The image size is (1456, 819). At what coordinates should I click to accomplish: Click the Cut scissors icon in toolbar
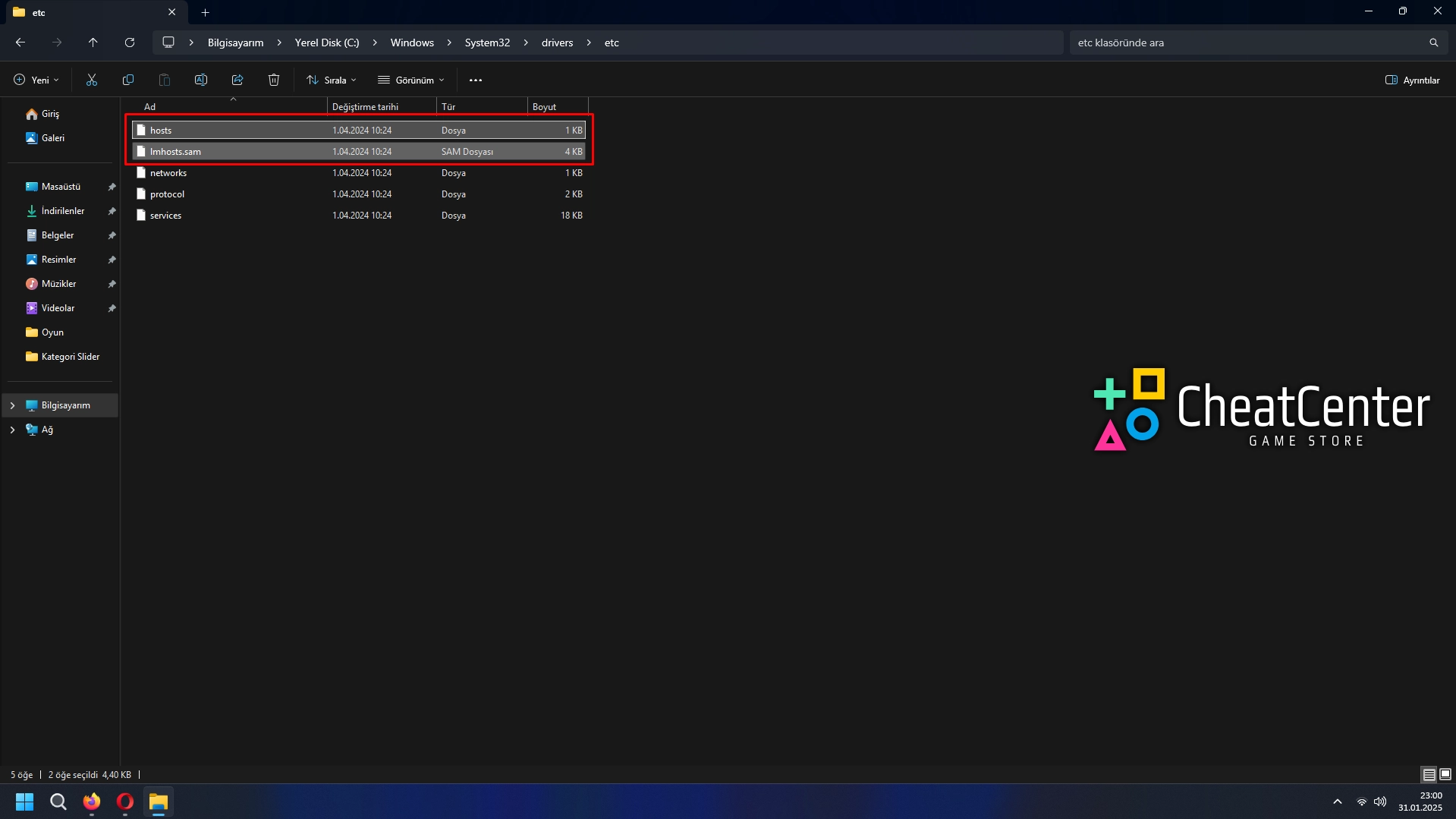[x=92, y=80]
